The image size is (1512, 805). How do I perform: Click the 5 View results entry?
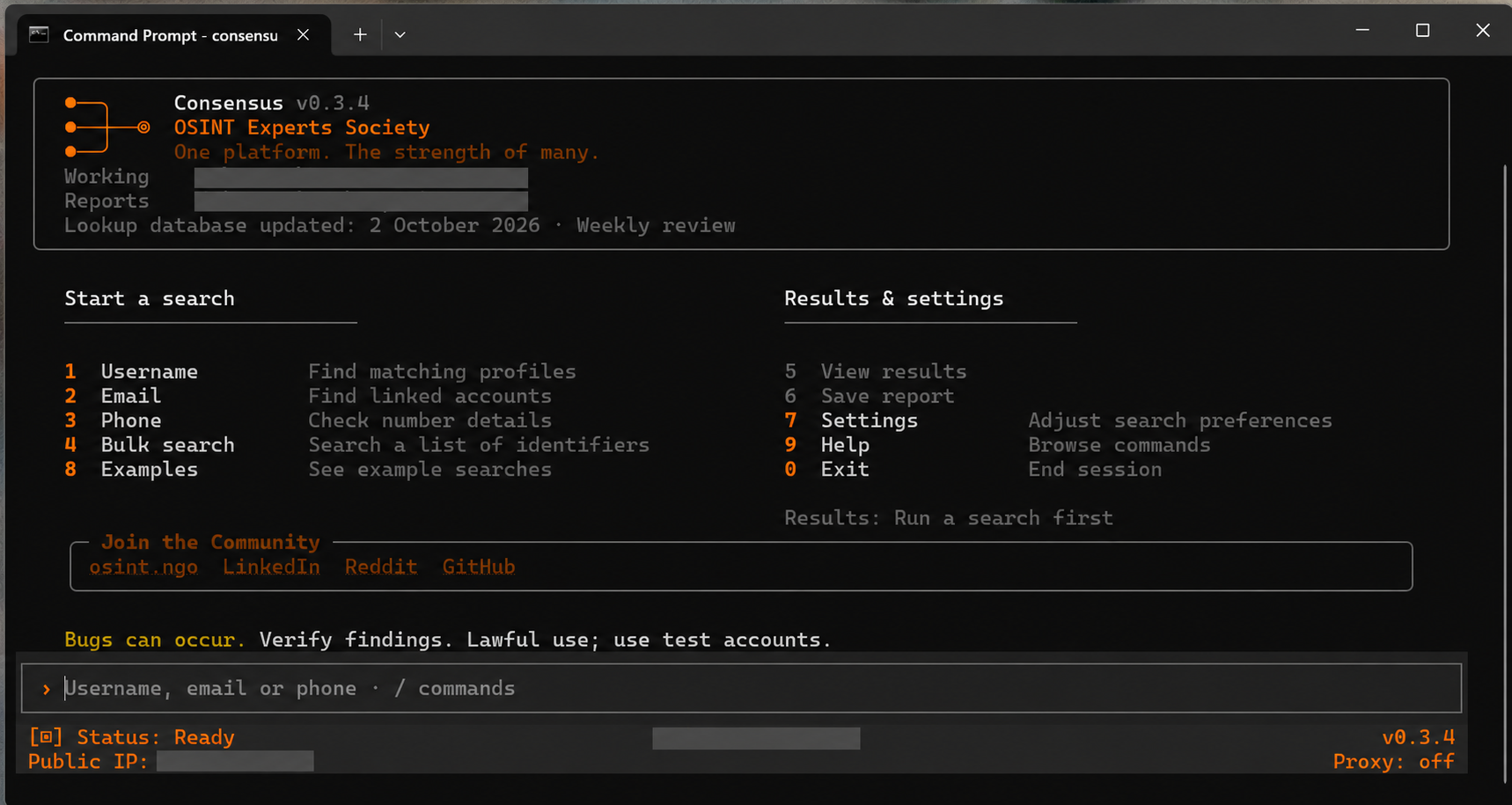pos(876,371)
